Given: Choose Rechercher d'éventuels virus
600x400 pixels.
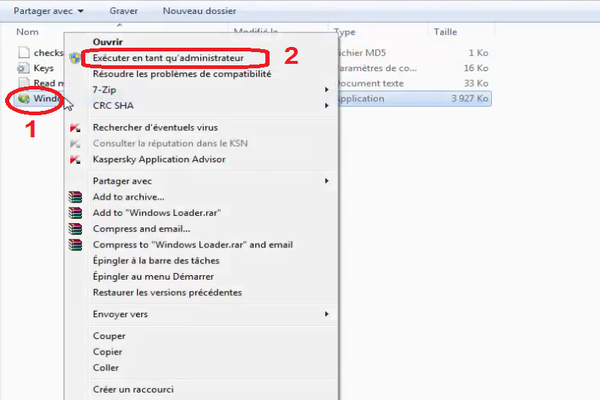Looking at the screenshot, I should tap(155, 127).
